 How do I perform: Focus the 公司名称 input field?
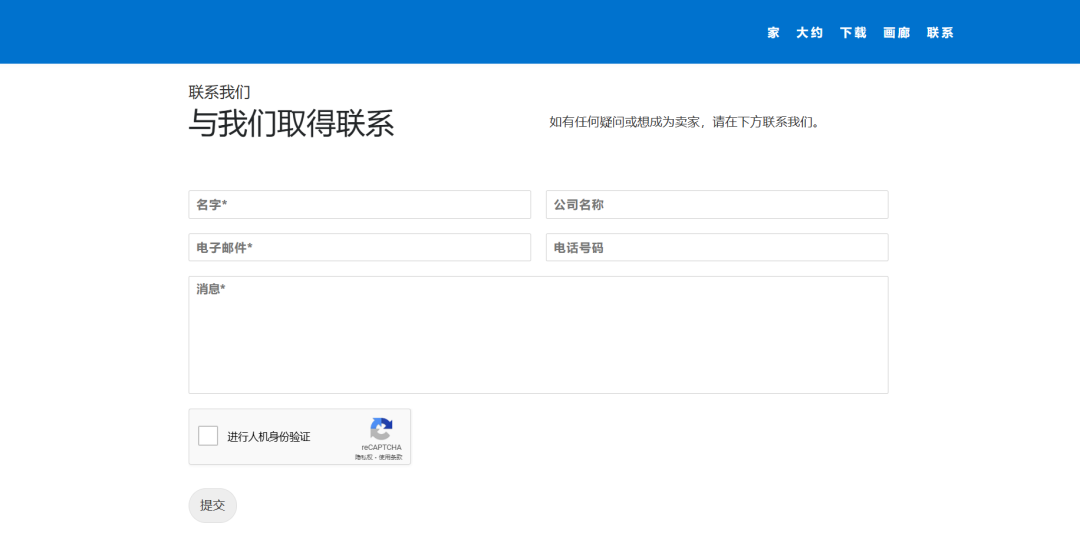(717, 204)
